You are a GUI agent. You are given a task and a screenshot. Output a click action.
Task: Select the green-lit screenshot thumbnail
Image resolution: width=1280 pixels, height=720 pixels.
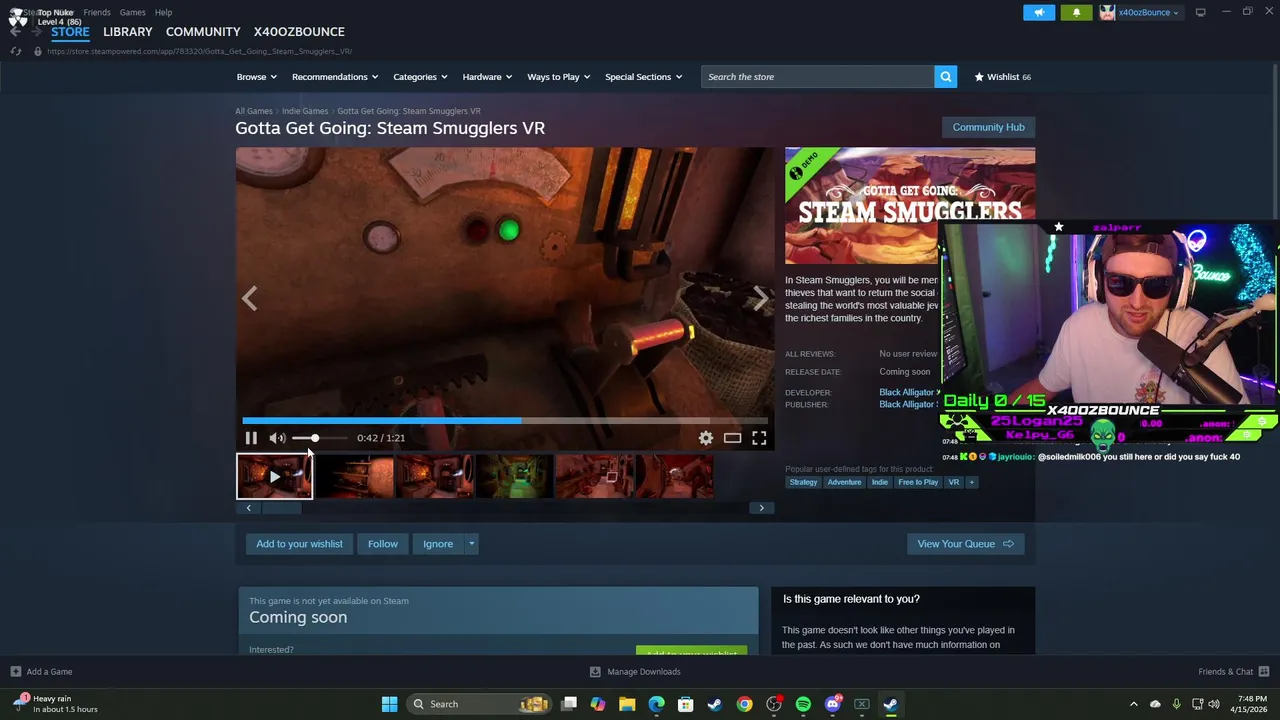[514, 476]
